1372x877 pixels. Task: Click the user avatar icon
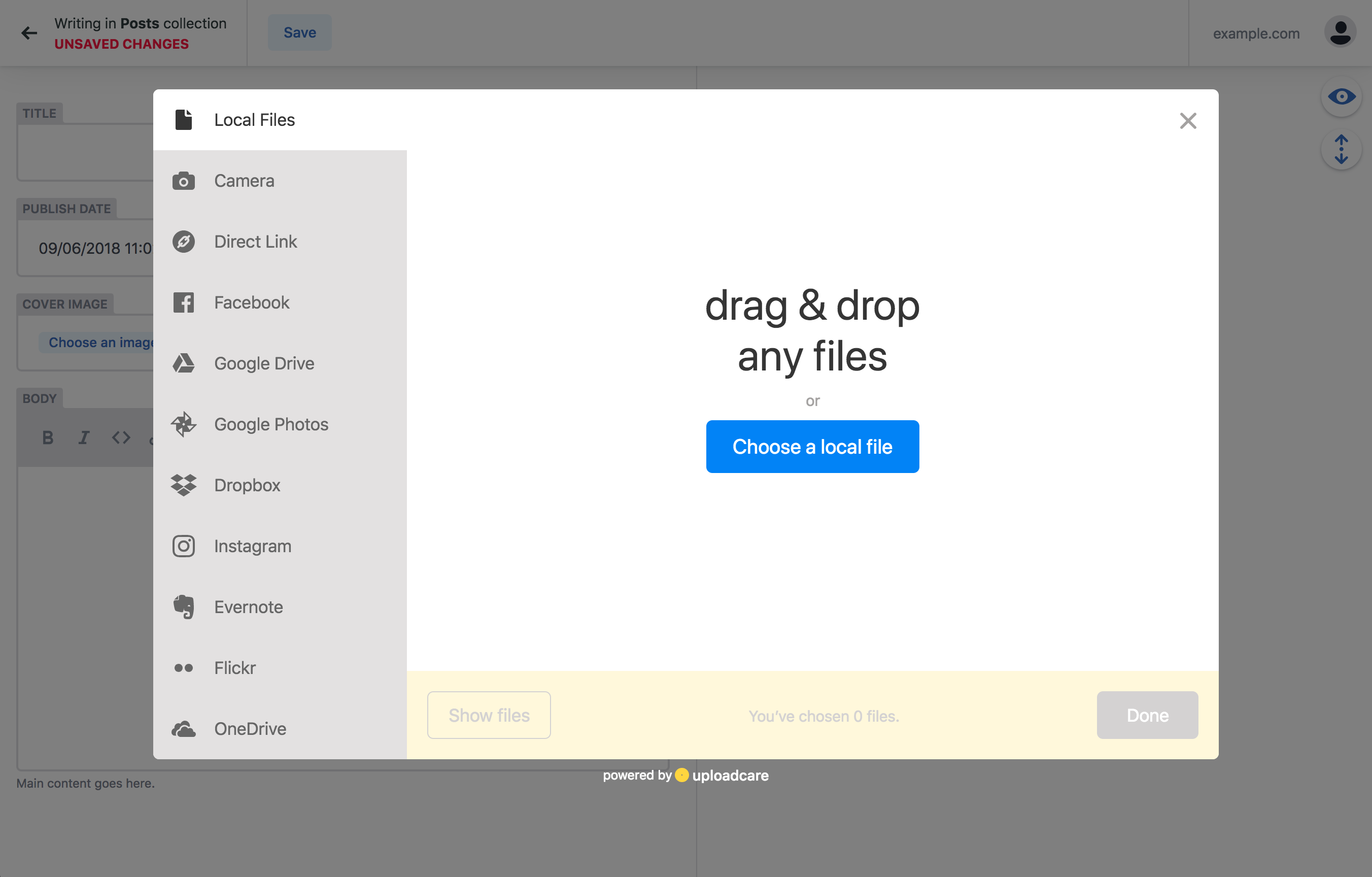[x=1340, y=32]
